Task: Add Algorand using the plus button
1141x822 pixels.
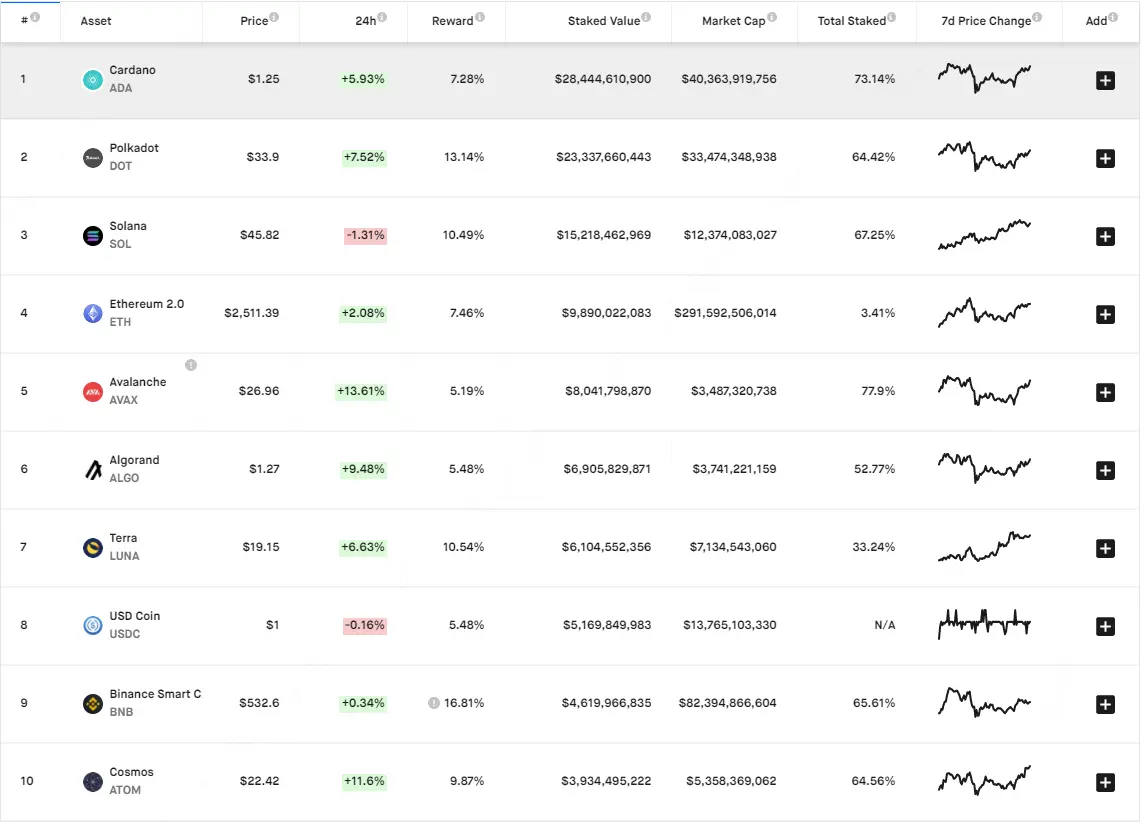Action: [1105, 471]
